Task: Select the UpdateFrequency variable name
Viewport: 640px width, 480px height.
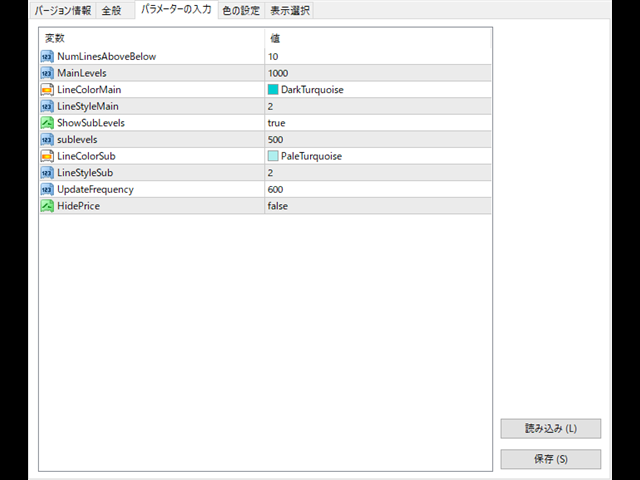Action: click(x=95, y=189)
